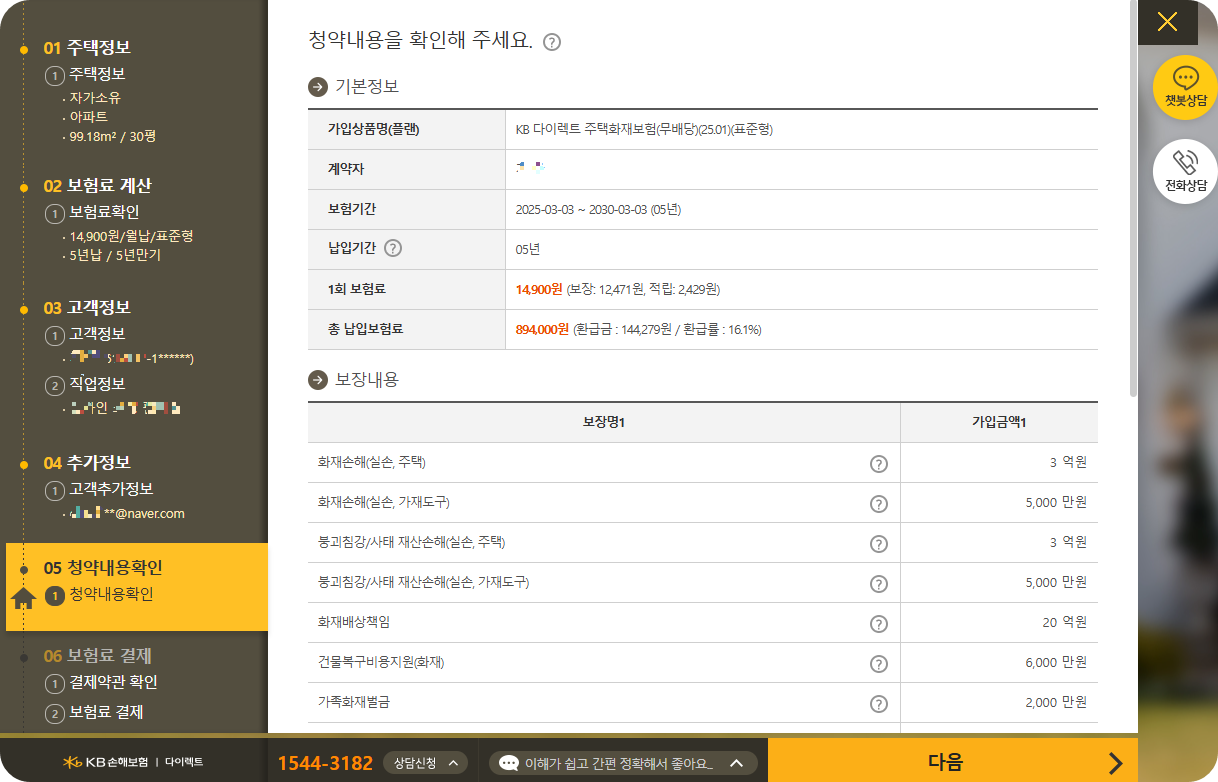
Task: Click arrow icon beside 기본정보 header
Action: click(x=318, y=87)
